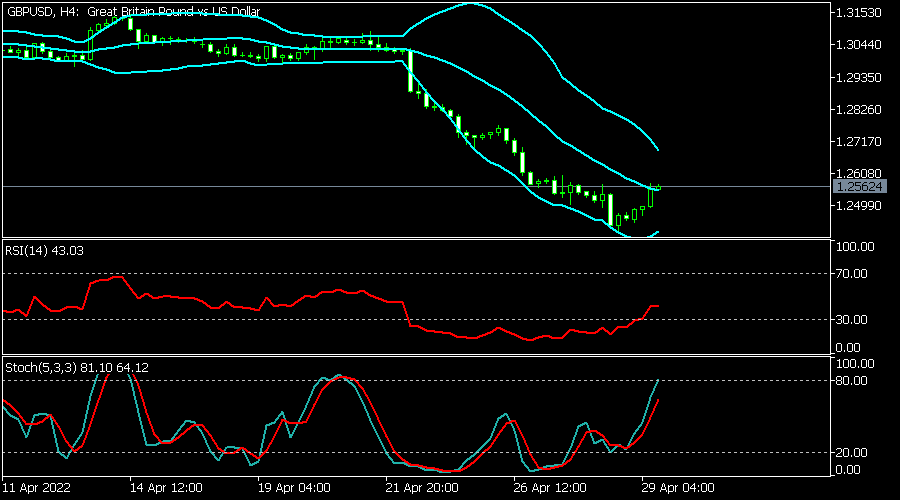Click the 11 Apr 2022 date label
Screen dimensions: 900x500
coord(37,488)
